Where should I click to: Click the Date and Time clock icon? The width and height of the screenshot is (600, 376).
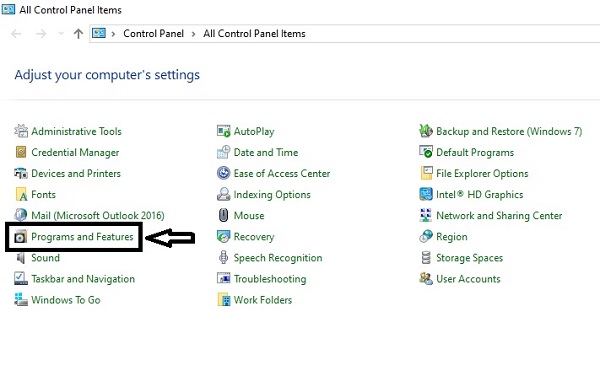[x=224, y=152]
